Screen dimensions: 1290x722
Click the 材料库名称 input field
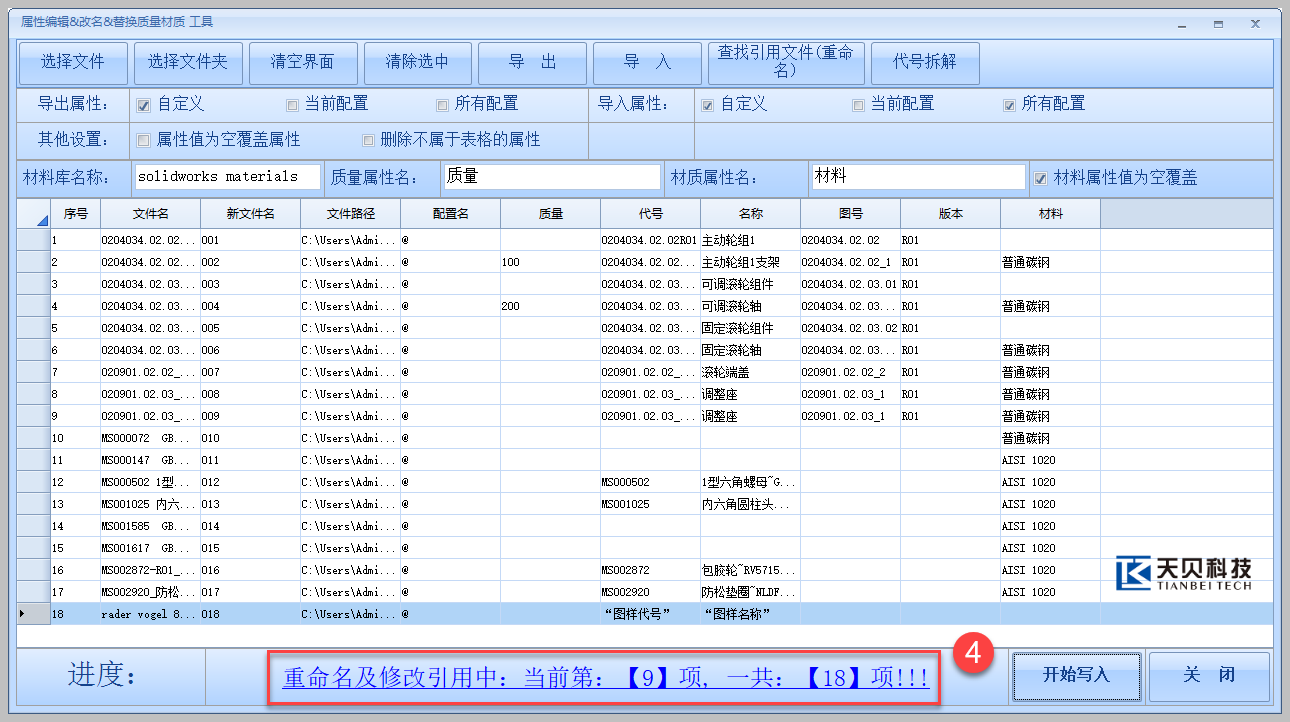(x=227, y=177)
